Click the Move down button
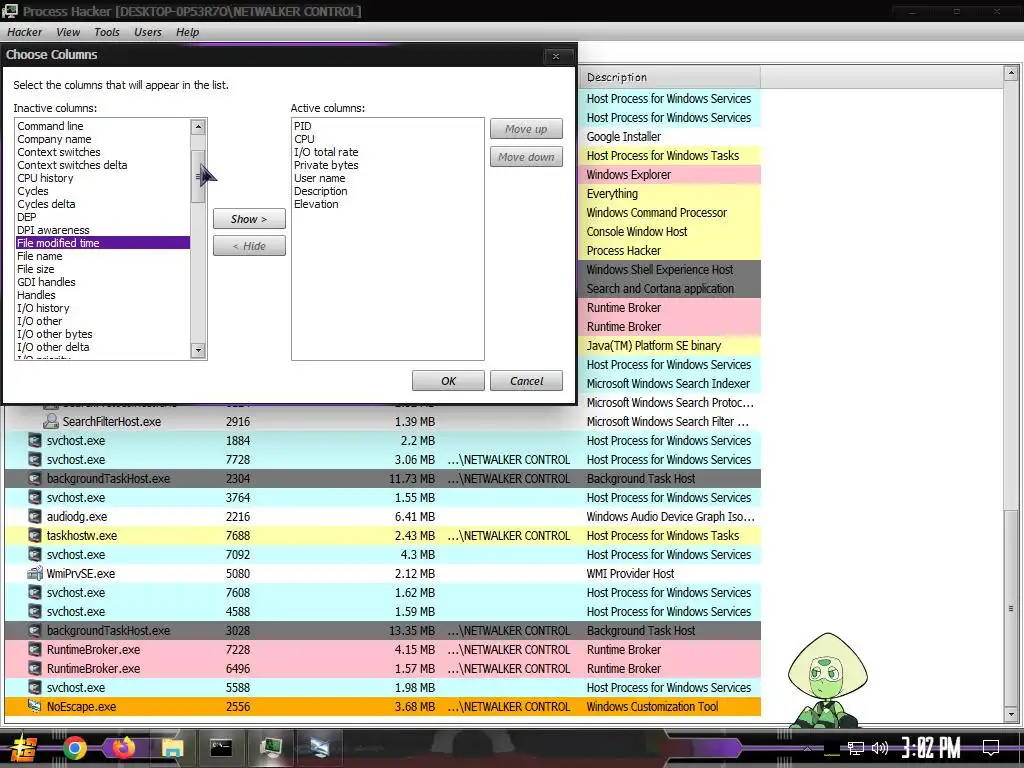 tap(526, 157)
